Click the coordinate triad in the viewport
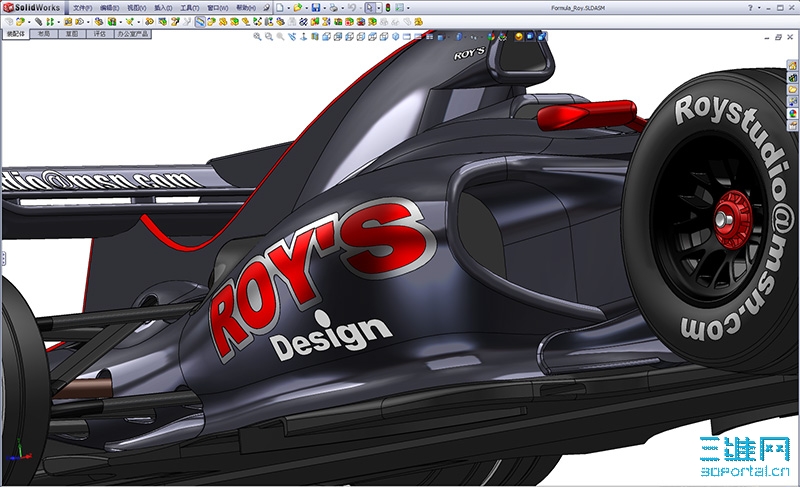This screenshot has width=800, height=487. 19,451
